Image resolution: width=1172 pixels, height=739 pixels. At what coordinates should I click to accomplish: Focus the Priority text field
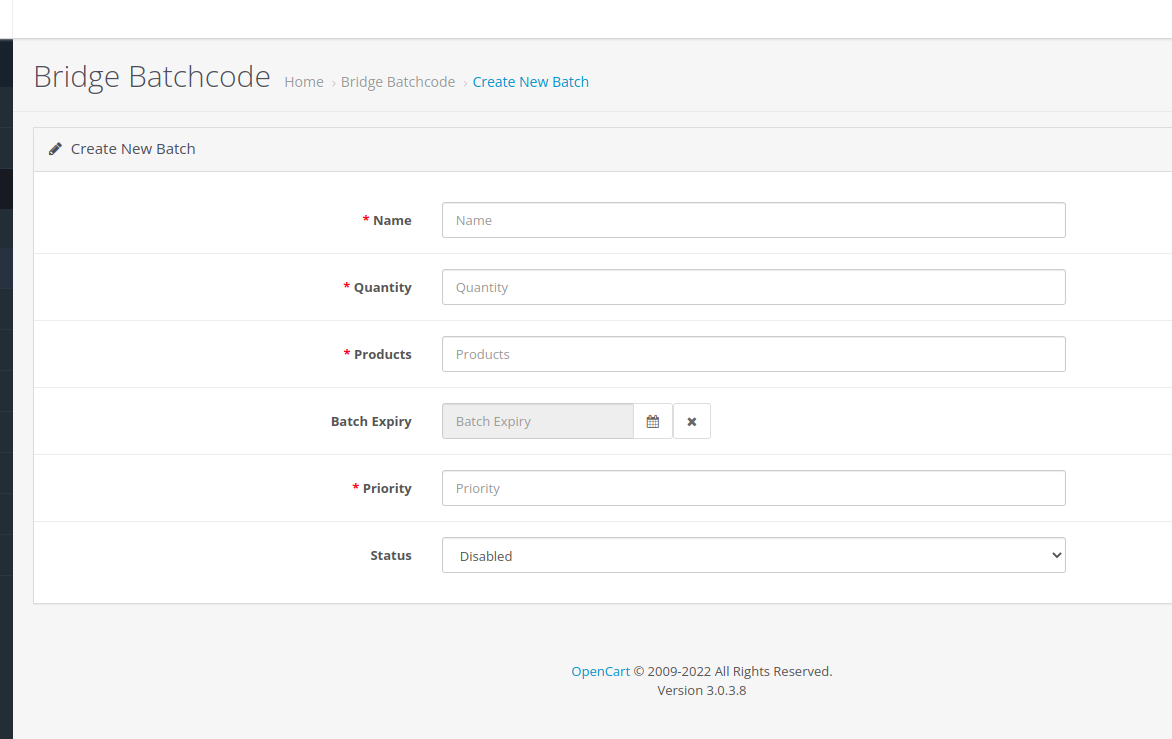pyautogui.click(x=753, y=488)
